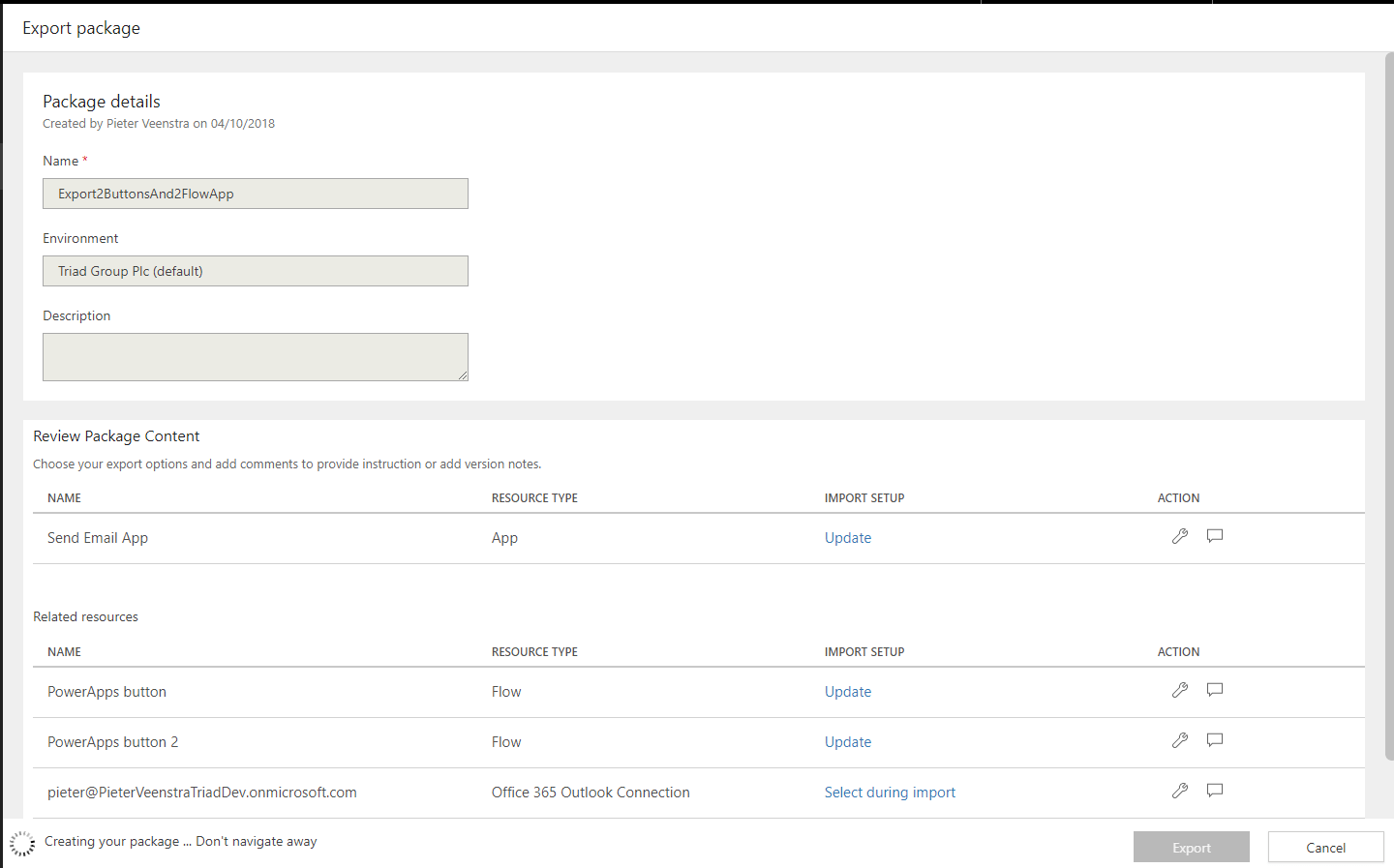Click the Review Package Content heading
The image size is (1394, 868).
click(x=116, y=436)
